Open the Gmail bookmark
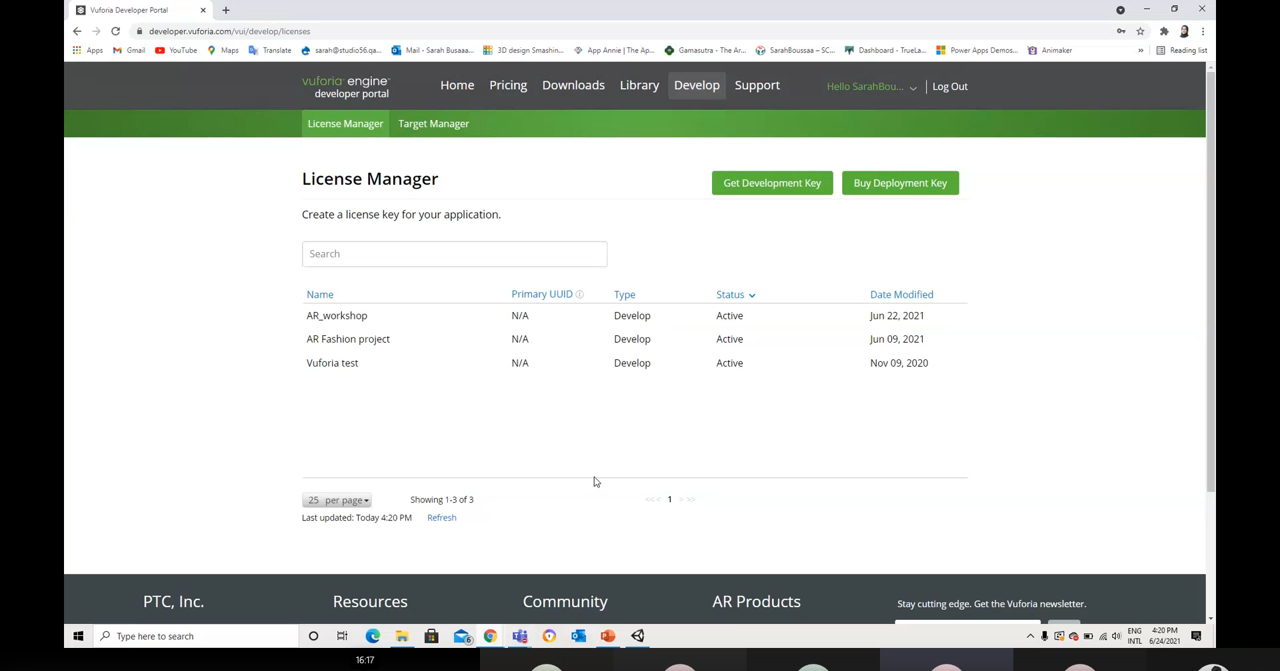The image size is (1280, 671). pyautogui.click(x=129, y=50)
